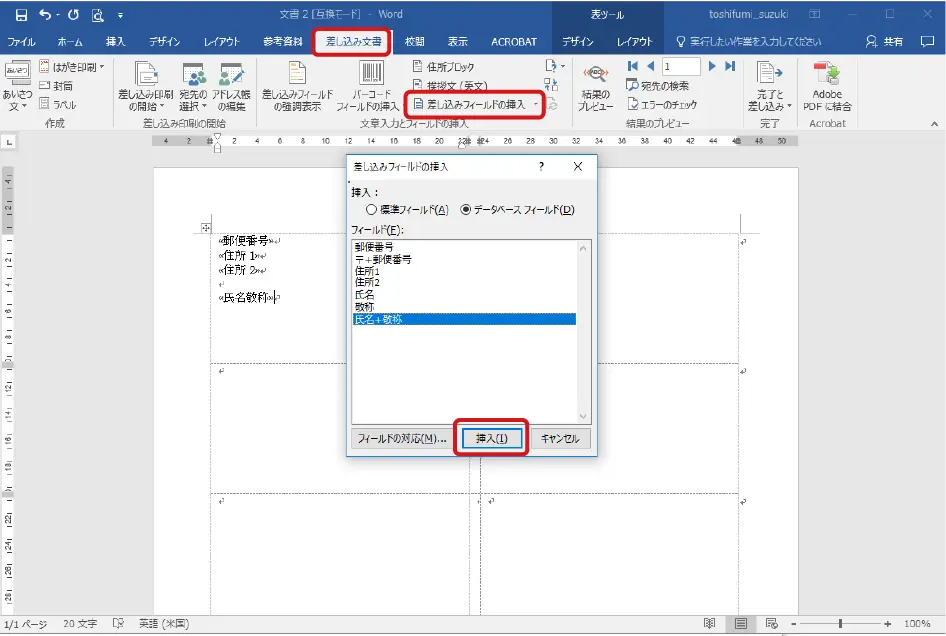946x636 pixels.
Task: Click the ribbon's Match Fields icon
Action: [x=551, y=85]
